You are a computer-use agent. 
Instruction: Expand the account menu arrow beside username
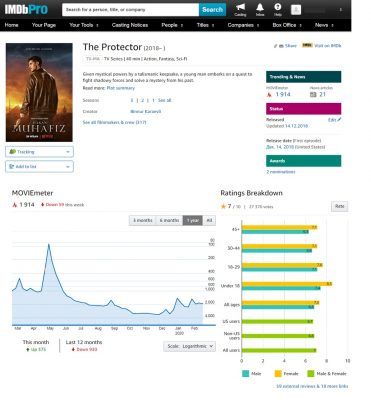pyautogui.click(x=341, y=10)
